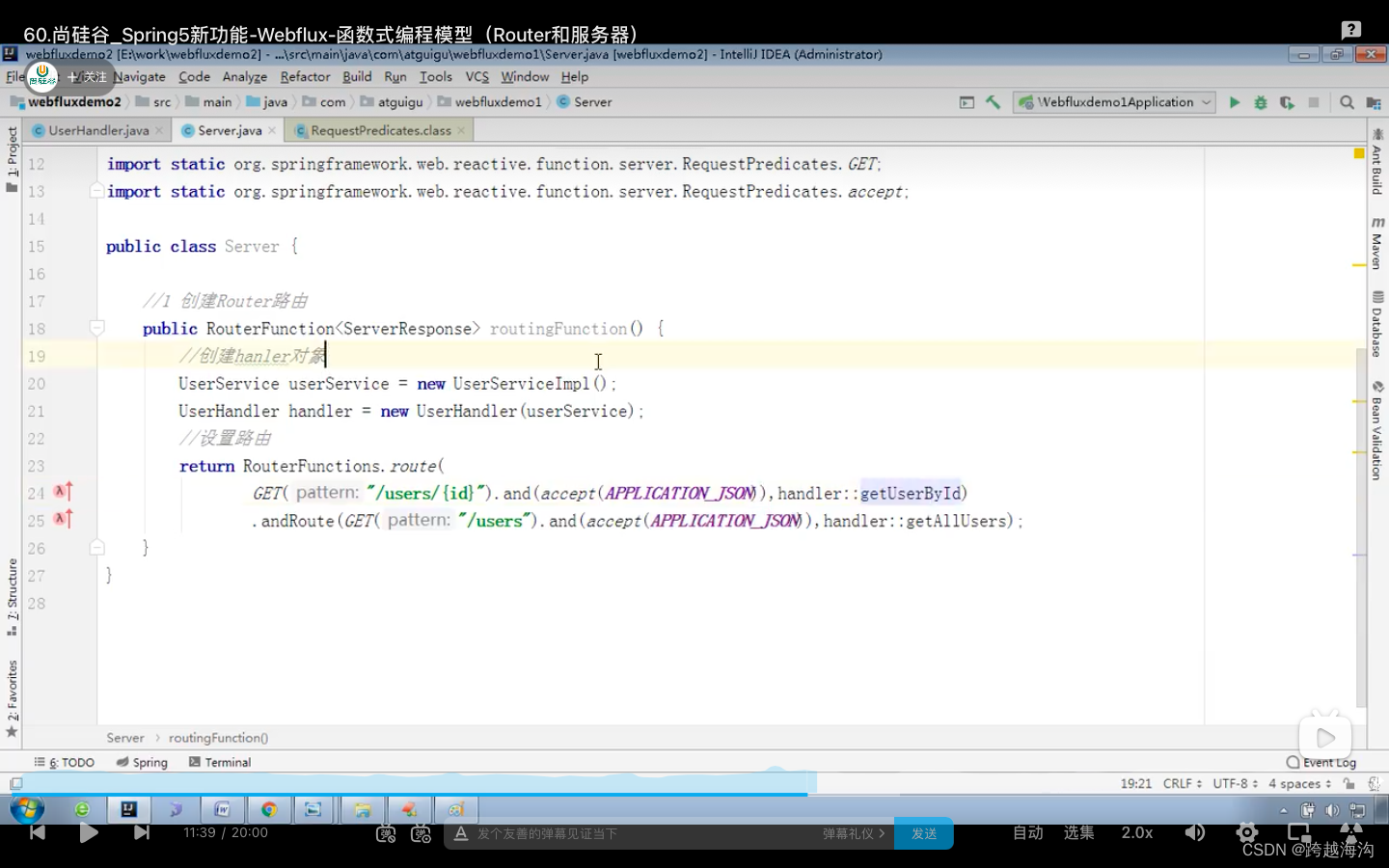This screenshot has height=868, width=1389.
Task: Open the 选集 episode list
Action: [x=1078, y=832]
